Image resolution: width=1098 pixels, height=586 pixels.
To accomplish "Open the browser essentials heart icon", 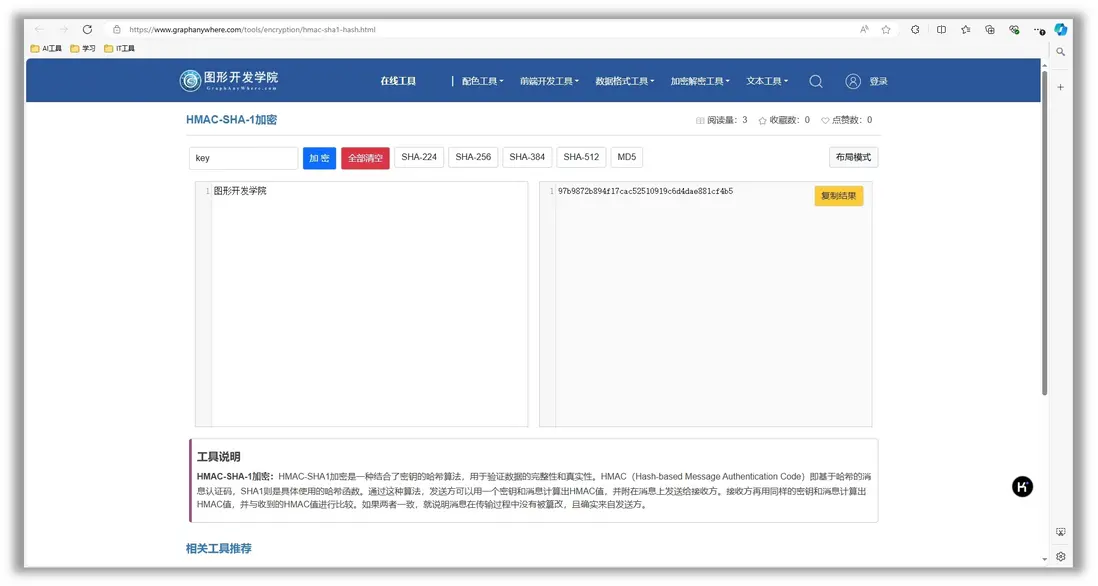I will pyautogui.click(x=1014, y=29).
